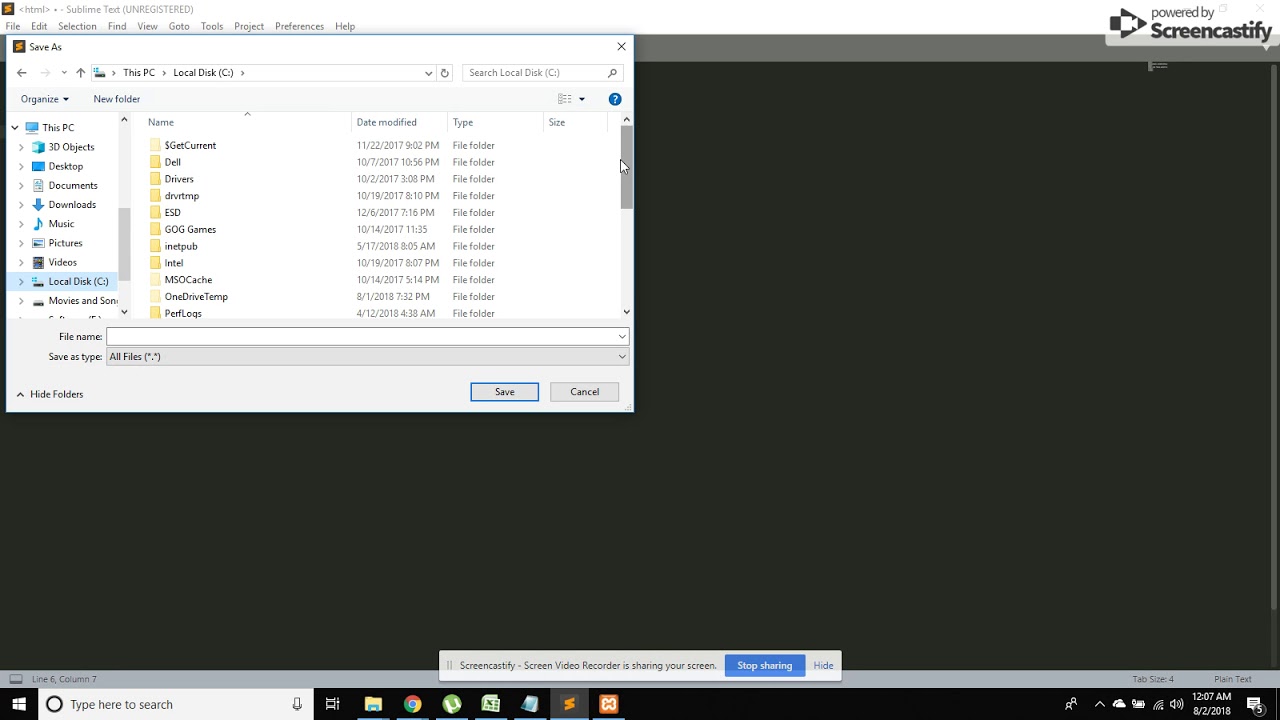Screen dimensions: 1280x720
Task: Open the Downloads folder in the navigation pane
Action: click(72, 205)
